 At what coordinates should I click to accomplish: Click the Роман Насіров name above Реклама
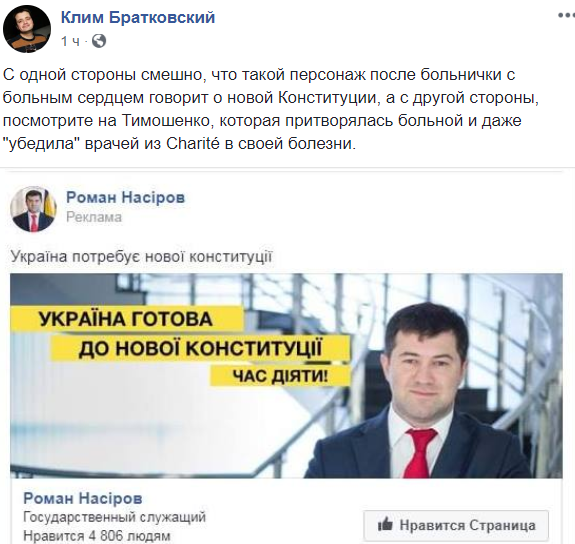click(x=125, y=198)
